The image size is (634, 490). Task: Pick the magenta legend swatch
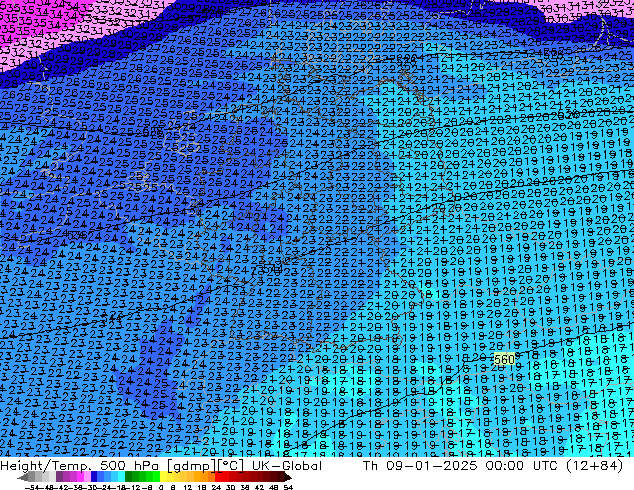coord(80,477)
